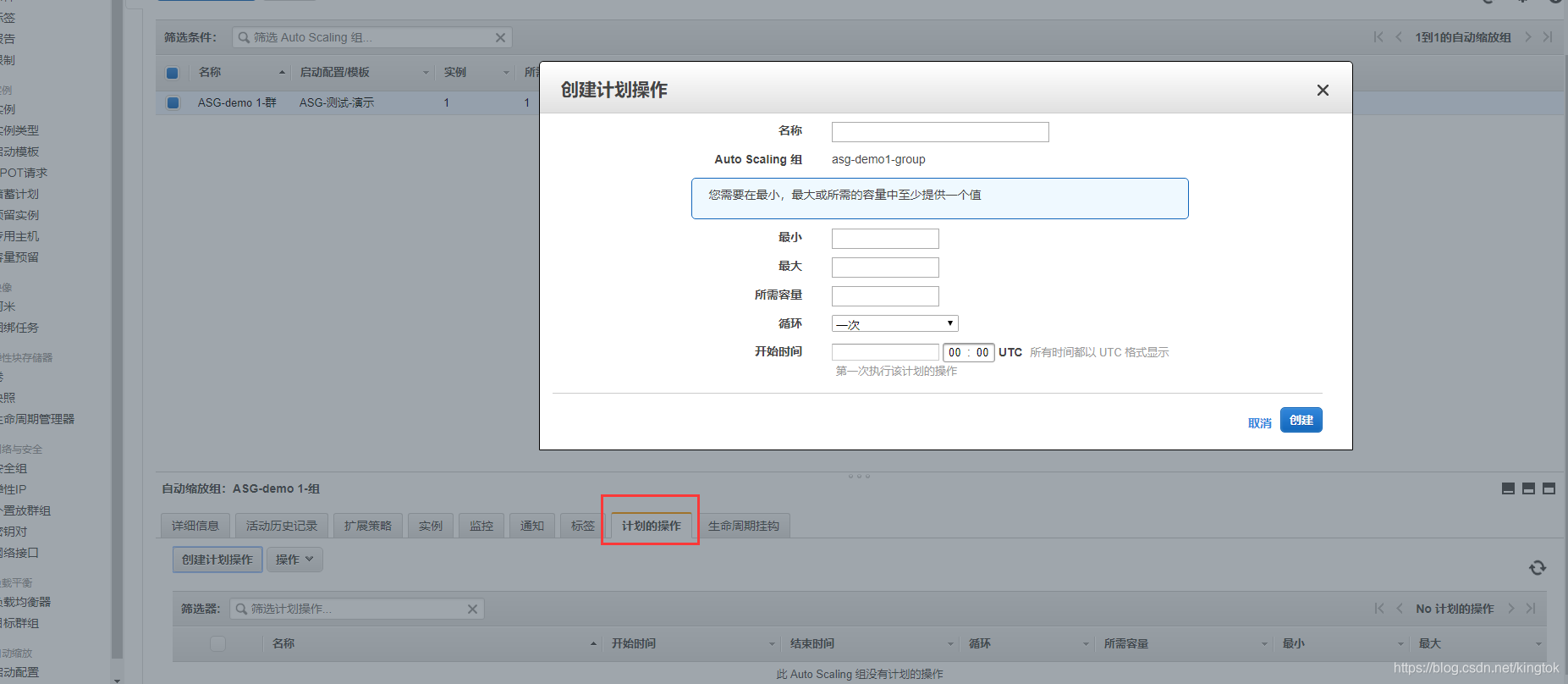Click the 取消 link in dialog
The width and height of the screenshot is (1568, 684).
coord(1259,422)
